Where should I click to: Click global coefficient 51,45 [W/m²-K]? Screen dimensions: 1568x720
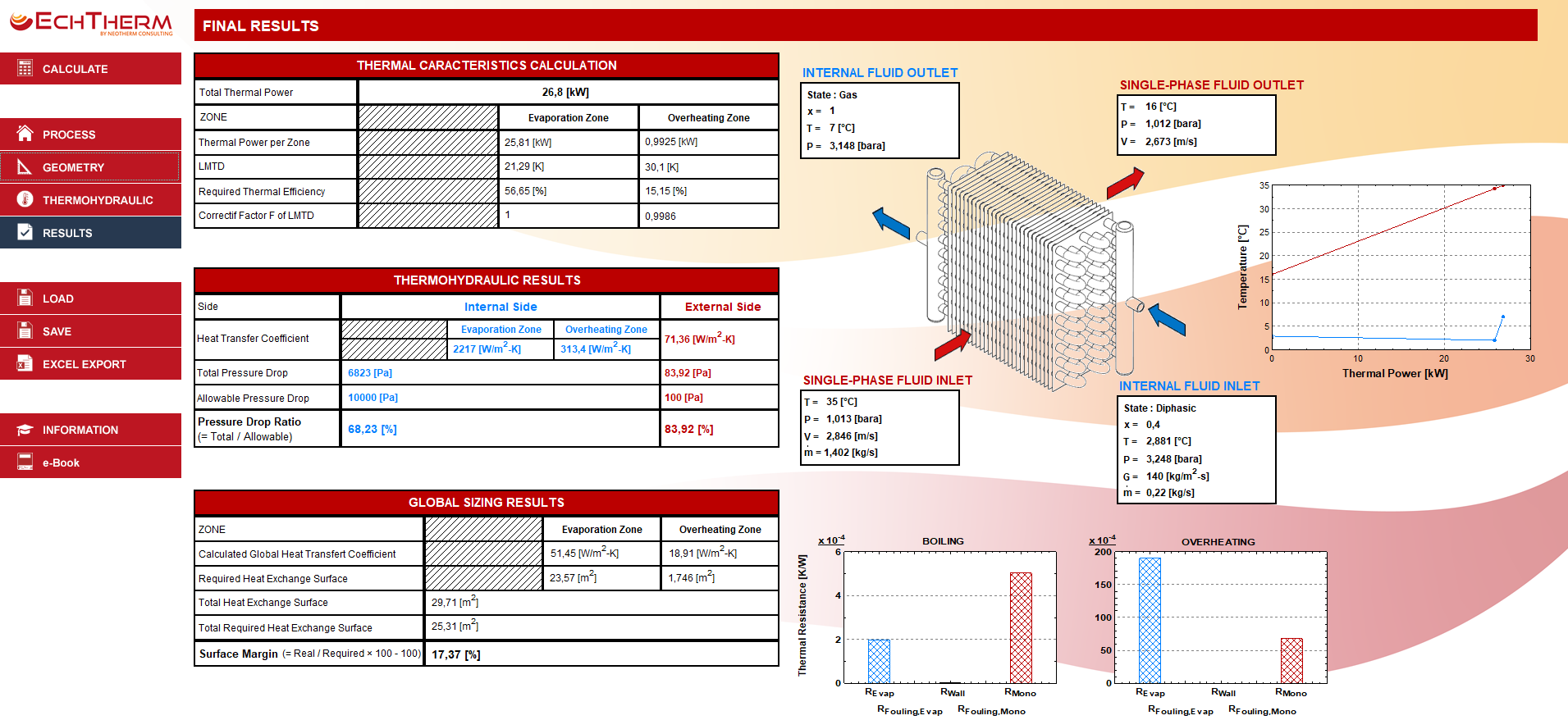tap(584, 553)
